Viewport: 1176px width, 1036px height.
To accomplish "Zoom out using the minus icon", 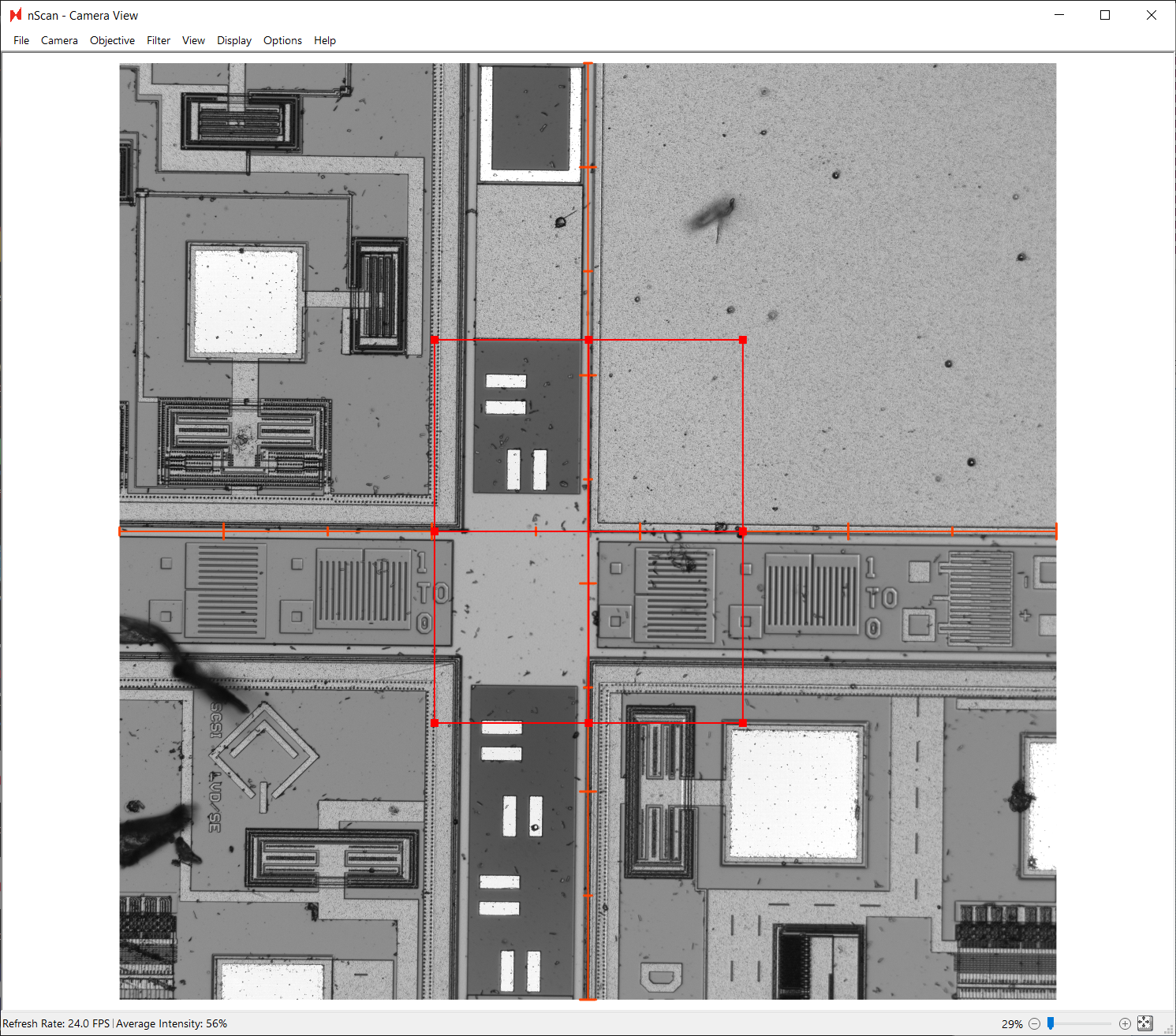I will pyautogui.click(x=1033, y=1023).
